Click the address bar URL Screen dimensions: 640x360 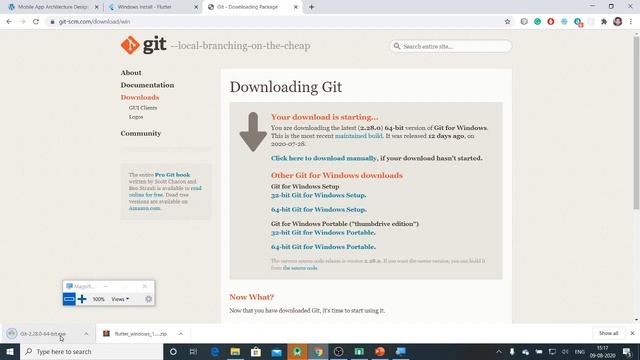[94, 22]
